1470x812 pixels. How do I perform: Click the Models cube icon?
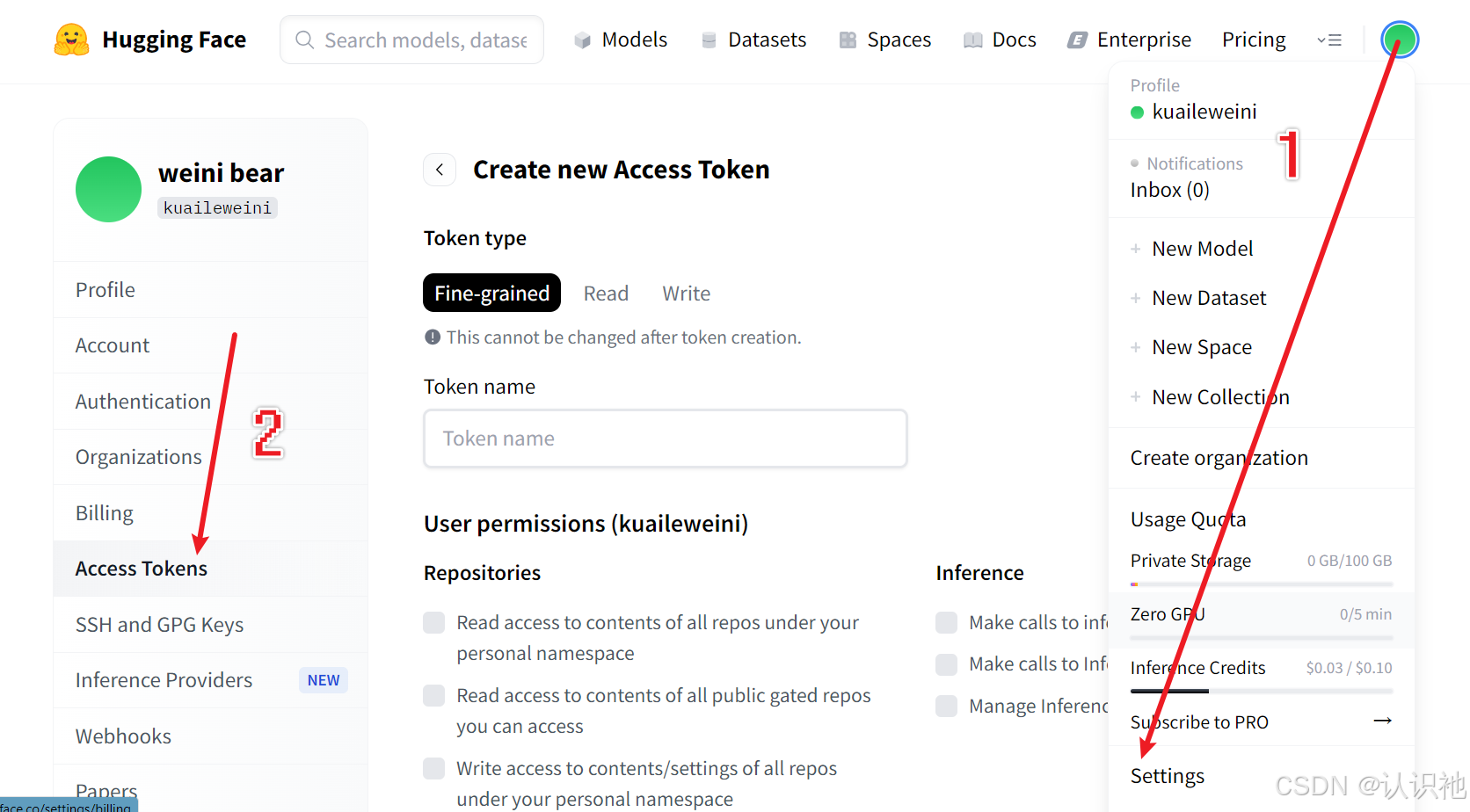582,40
